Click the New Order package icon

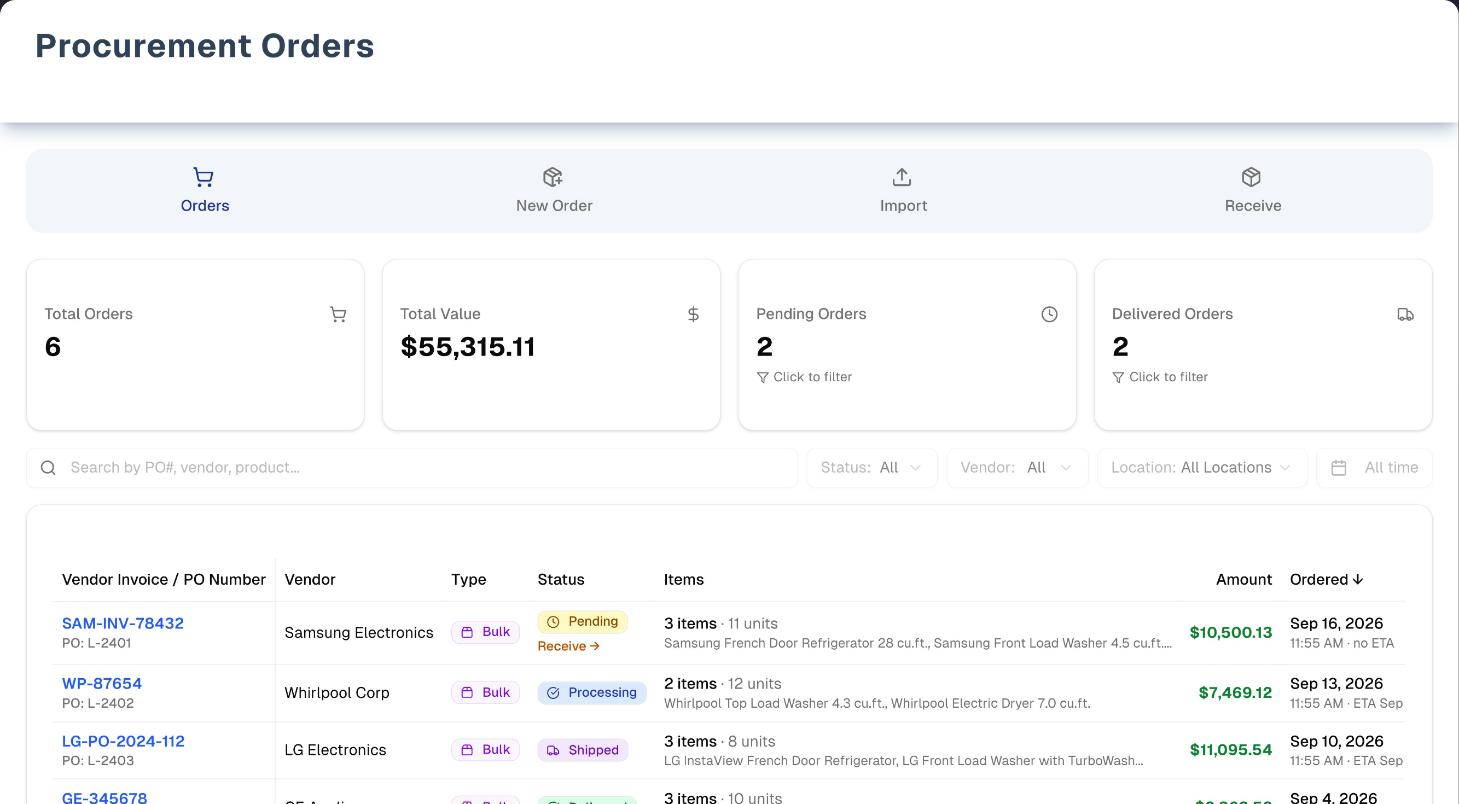553,177
